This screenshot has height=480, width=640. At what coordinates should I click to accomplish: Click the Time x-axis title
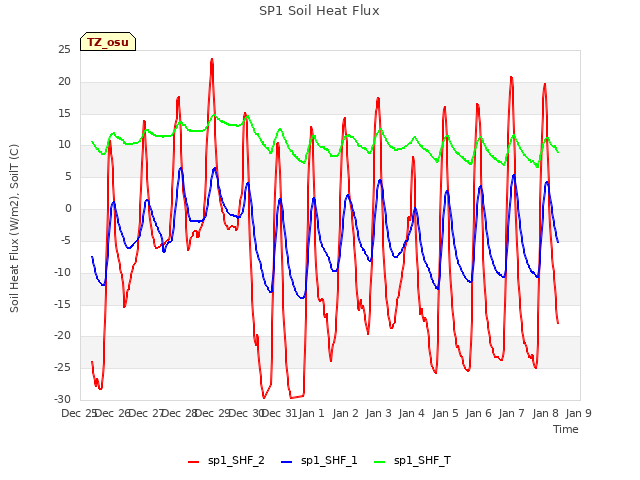(x=566, y=429)
